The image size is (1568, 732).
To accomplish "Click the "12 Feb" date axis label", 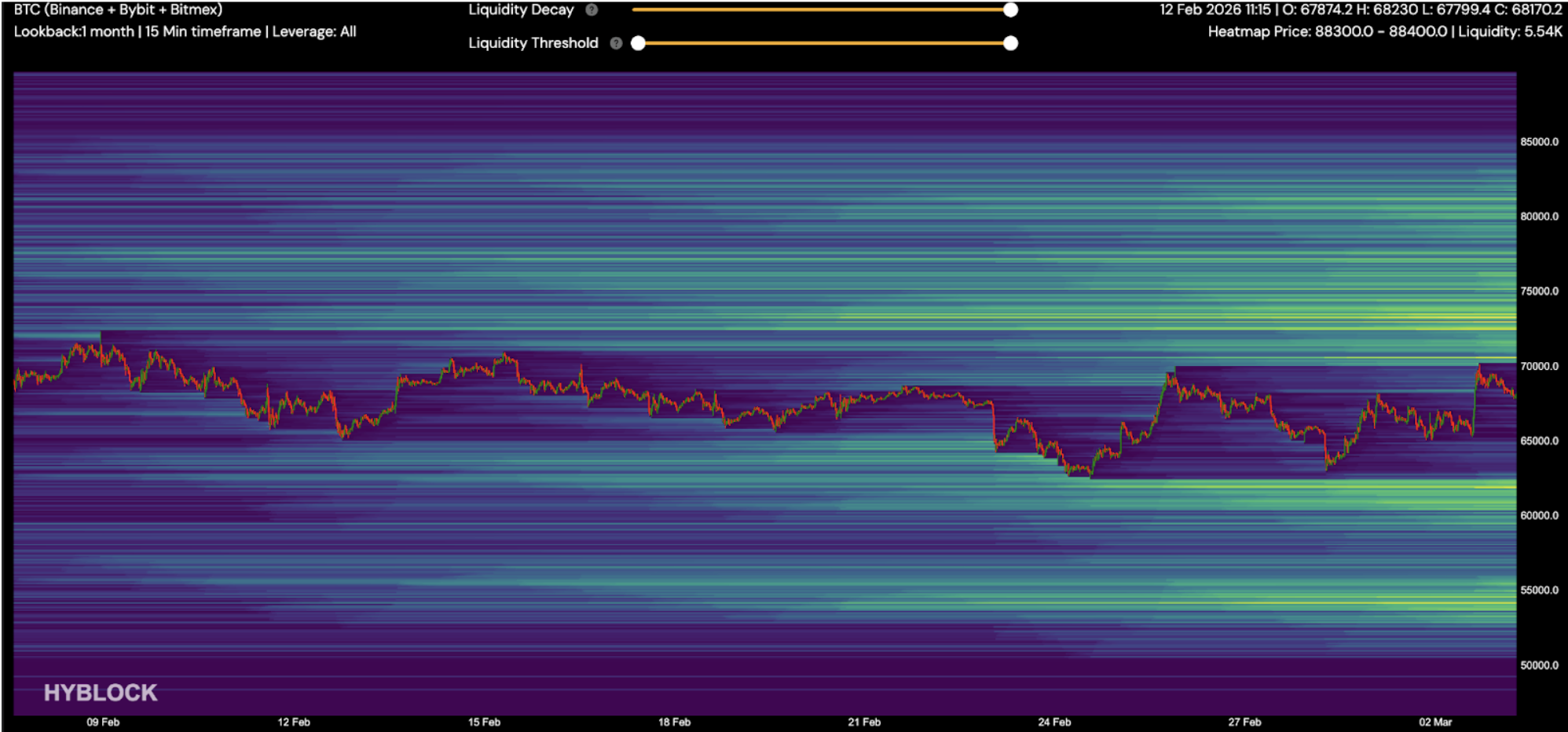I will tap(294, 722).
